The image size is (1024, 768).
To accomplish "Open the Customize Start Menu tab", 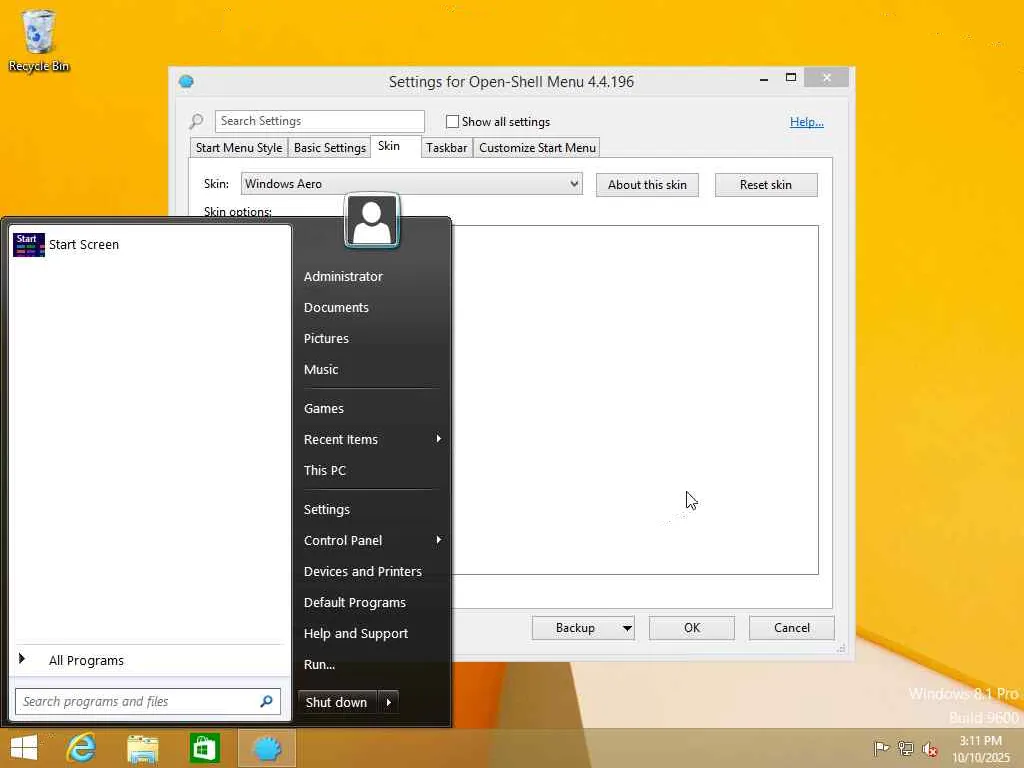I will (537, 148).
